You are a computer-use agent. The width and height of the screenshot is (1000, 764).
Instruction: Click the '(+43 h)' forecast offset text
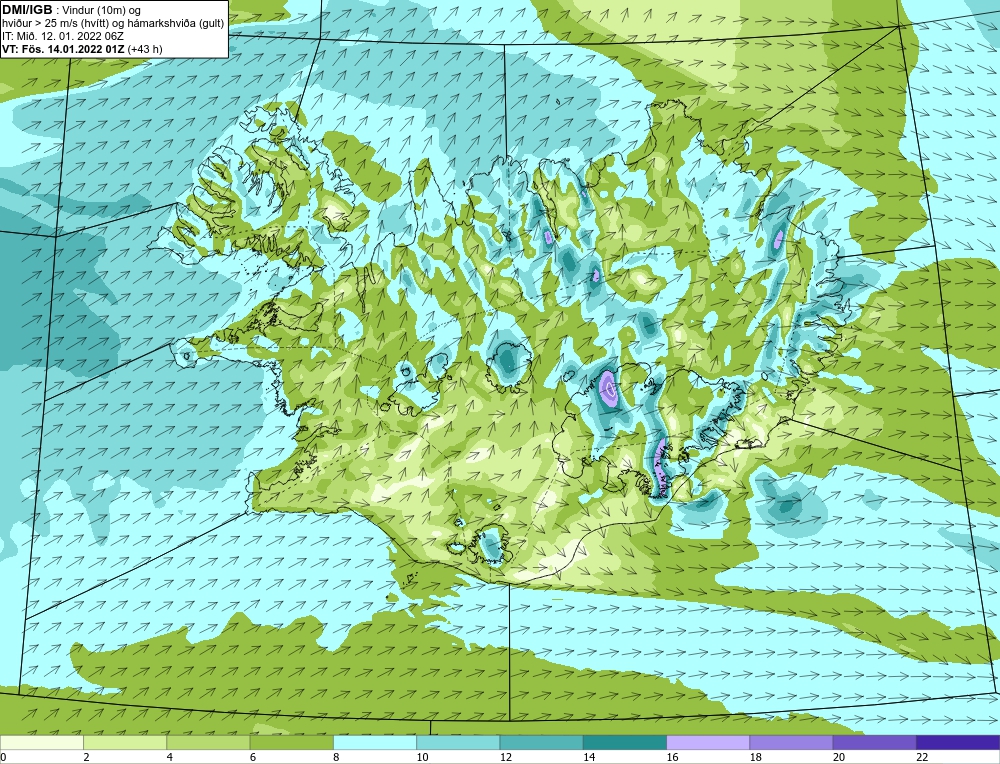tap(145, 48)
